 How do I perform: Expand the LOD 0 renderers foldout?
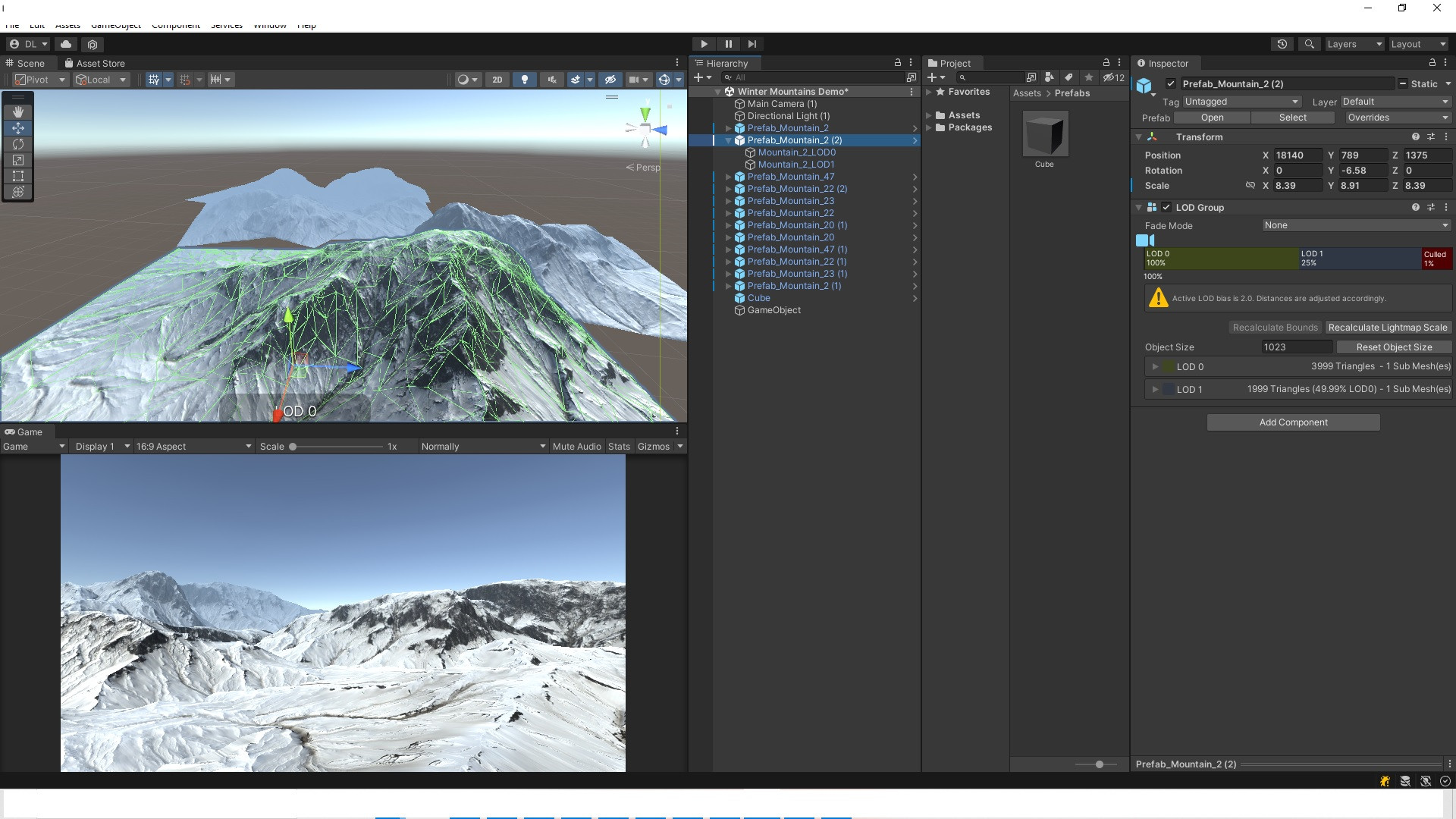(1155, 366)
